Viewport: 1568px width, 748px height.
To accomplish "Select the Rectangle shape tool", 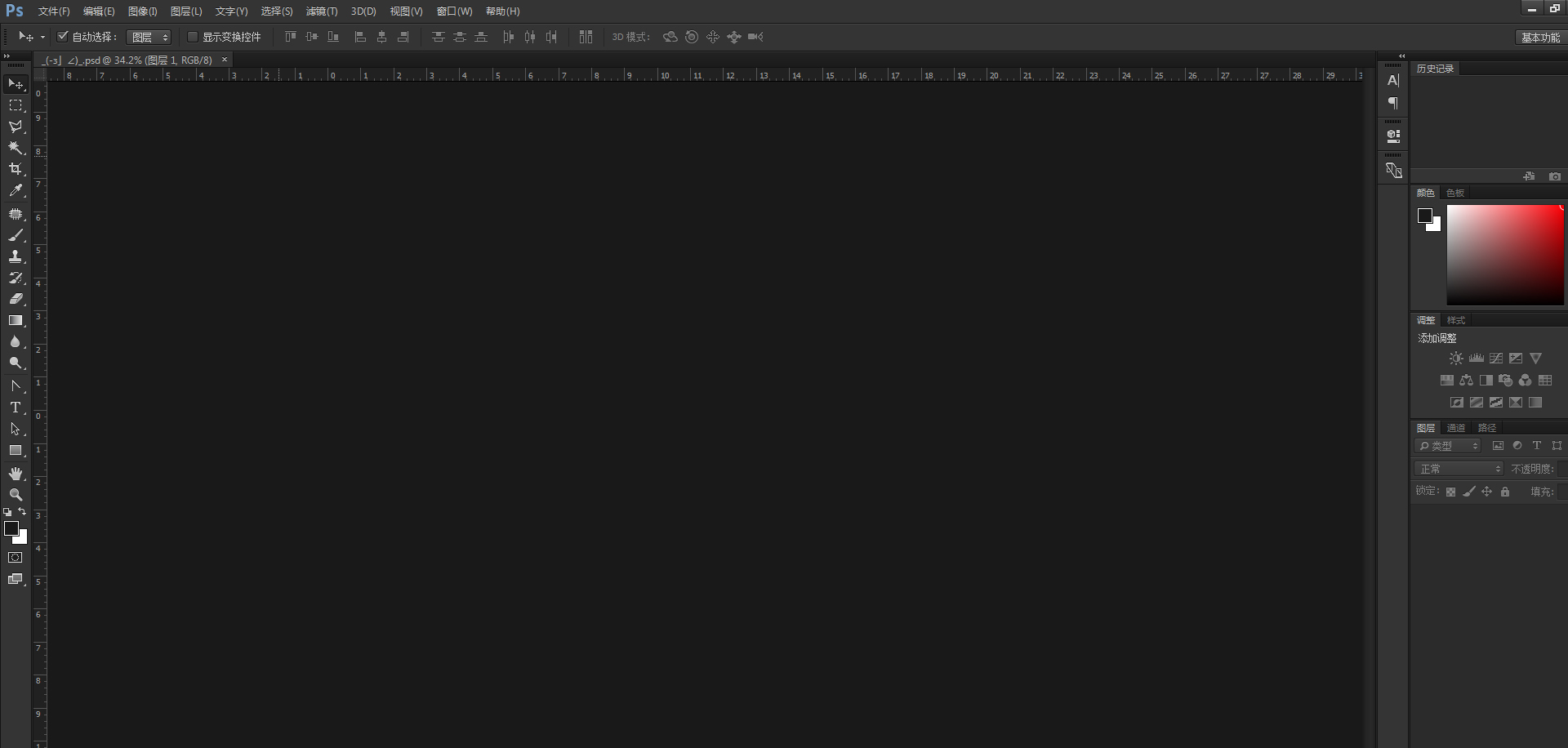I will [16, 450].
